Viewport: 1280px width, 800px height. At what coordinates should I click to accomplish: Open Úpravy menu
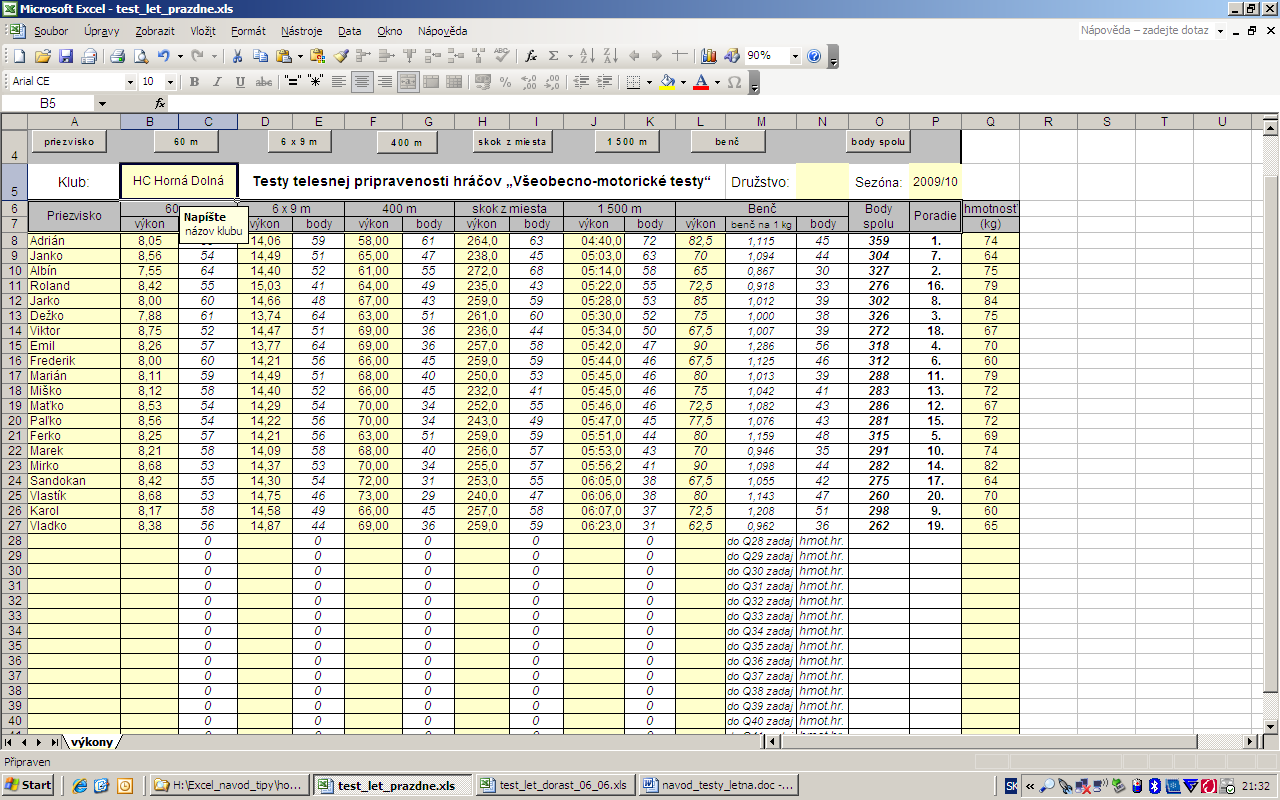tap(102, 31)
